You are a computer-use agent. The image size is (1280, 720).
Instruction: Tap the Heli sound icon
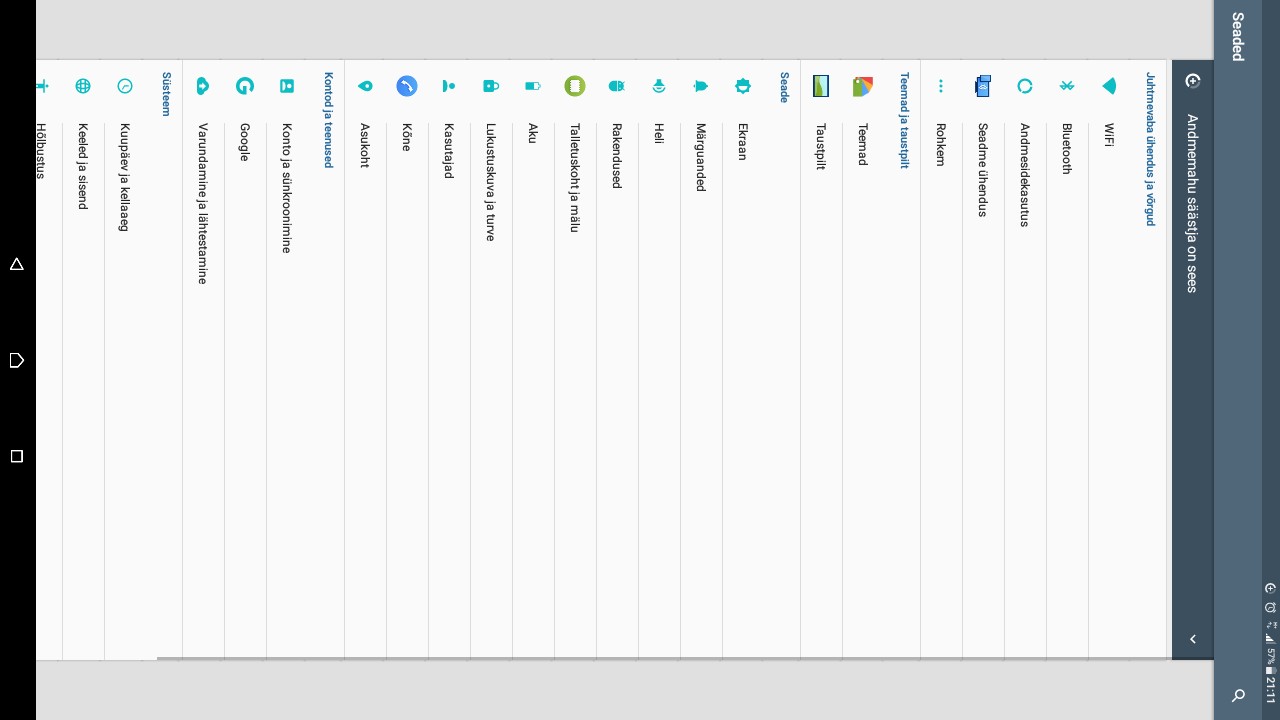659,86
